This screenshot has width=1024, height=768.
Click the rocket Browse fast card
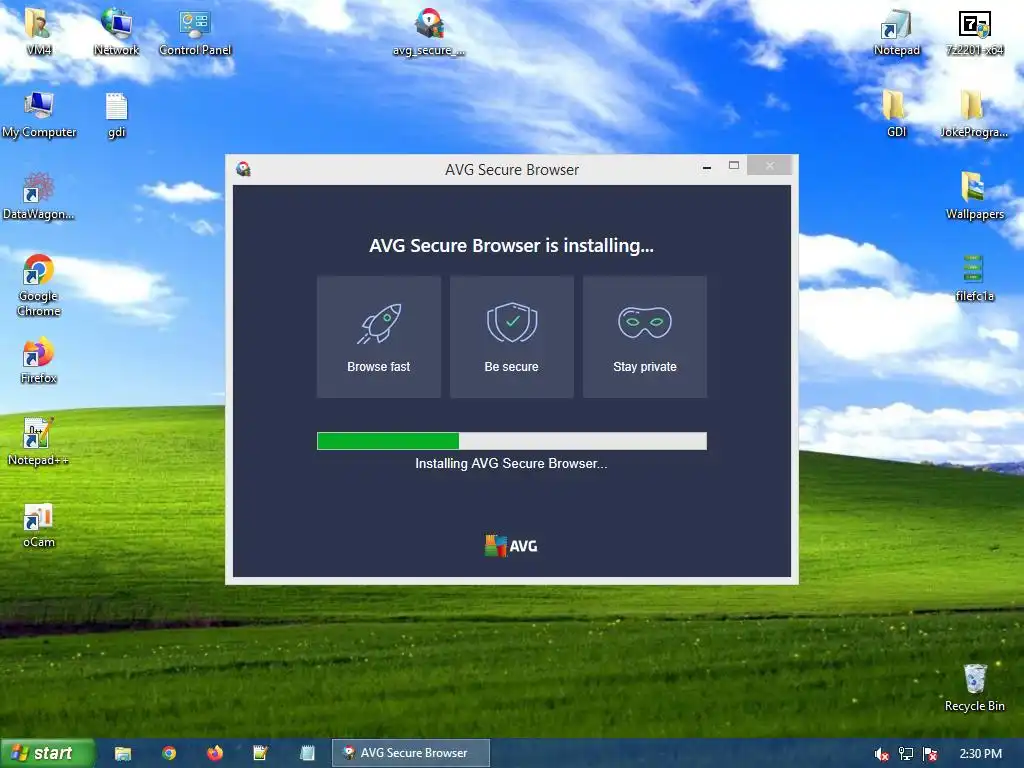tap(379, 337)
